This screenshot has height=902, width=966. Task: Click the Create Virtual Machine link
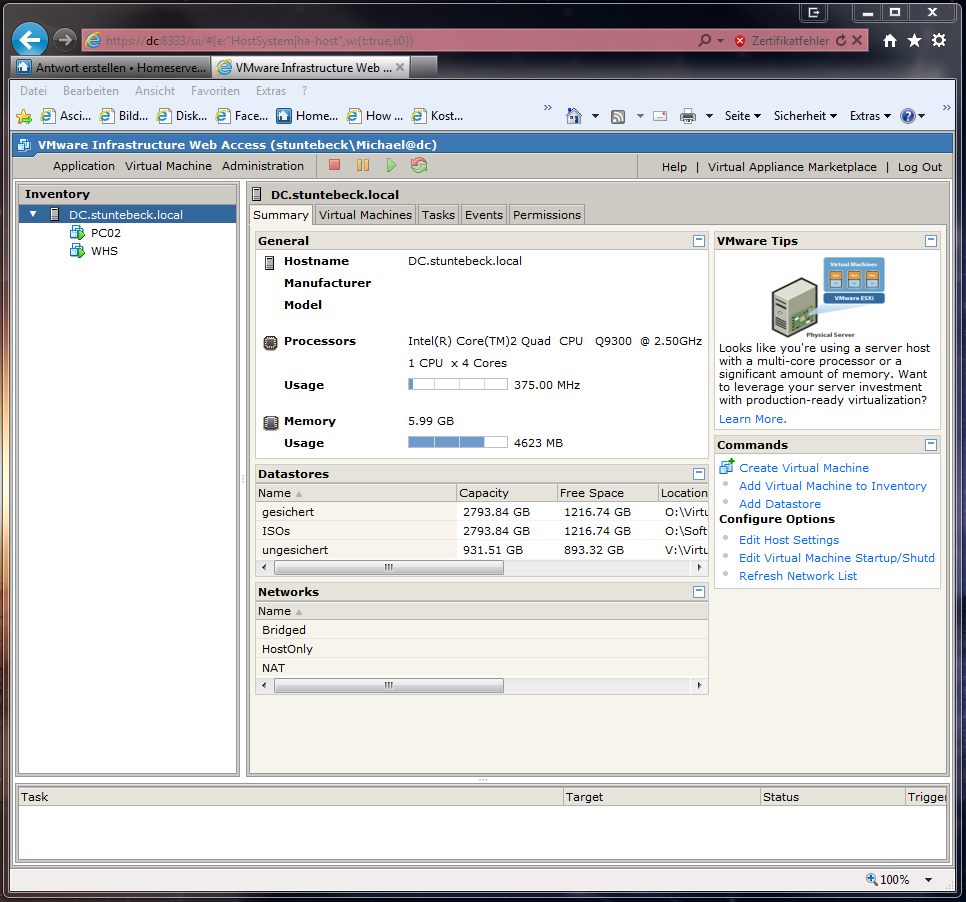click(803, 468)
